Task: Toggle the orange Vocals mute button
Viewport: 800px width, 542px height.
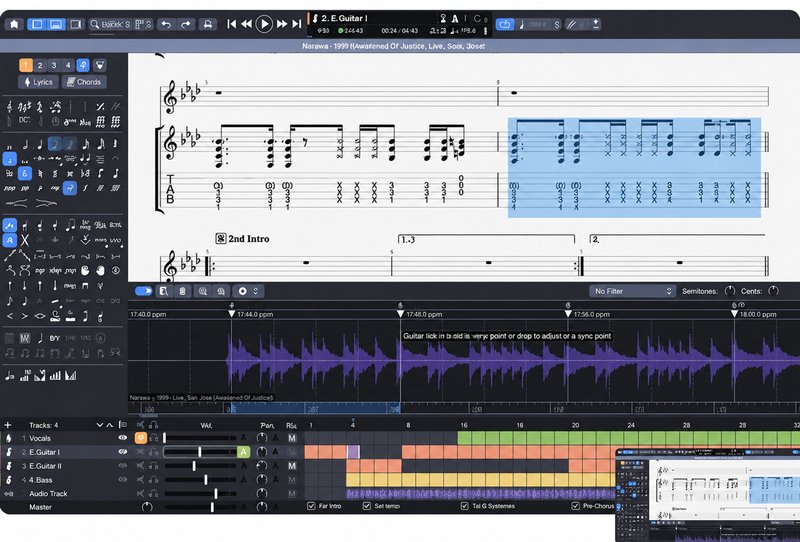Action: point(140,438)
